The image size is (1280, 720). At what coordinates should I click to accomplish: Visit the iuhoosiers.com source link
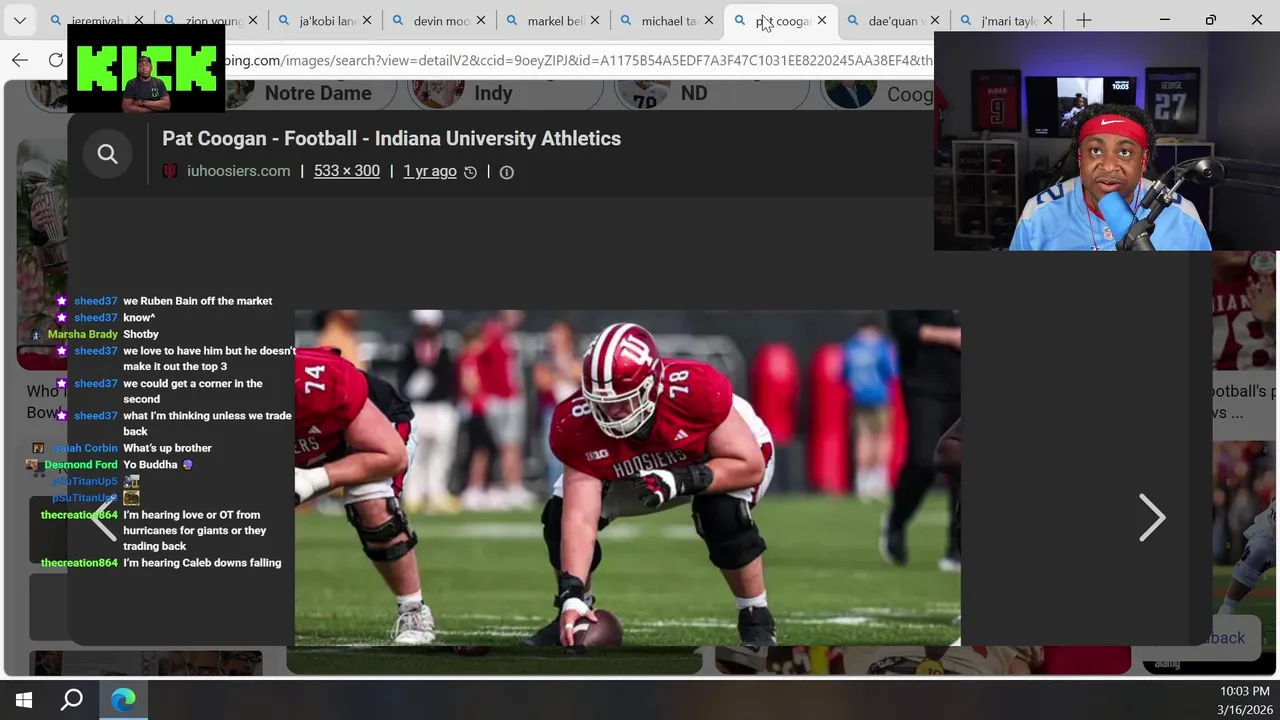point(238,171)
